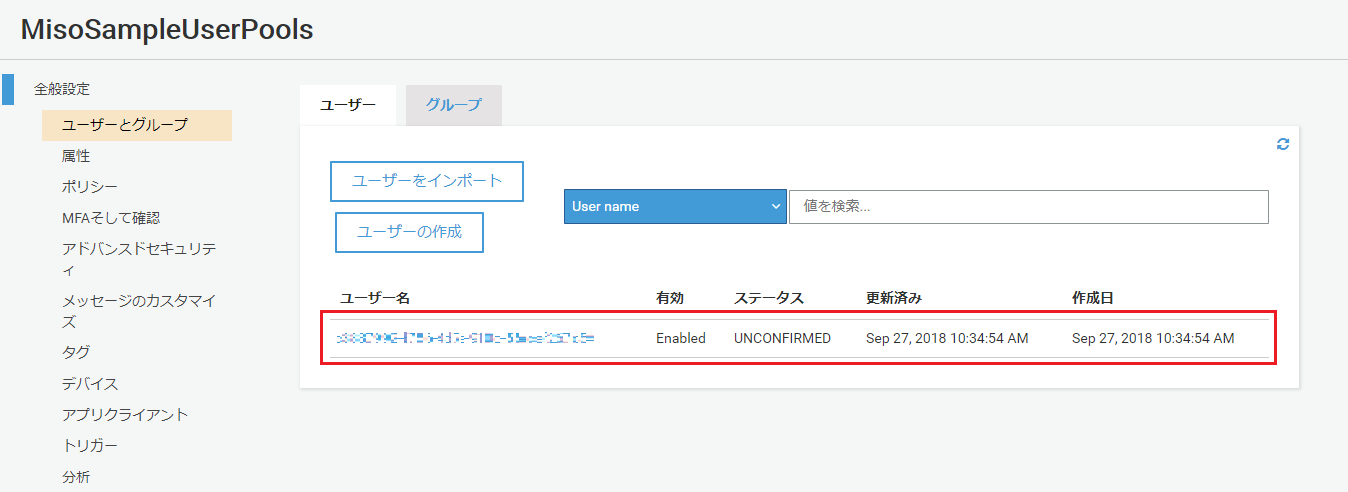1348x492 pixels.
Task: Go to 属性 settings in sidebar
Action: coord(76,156)
